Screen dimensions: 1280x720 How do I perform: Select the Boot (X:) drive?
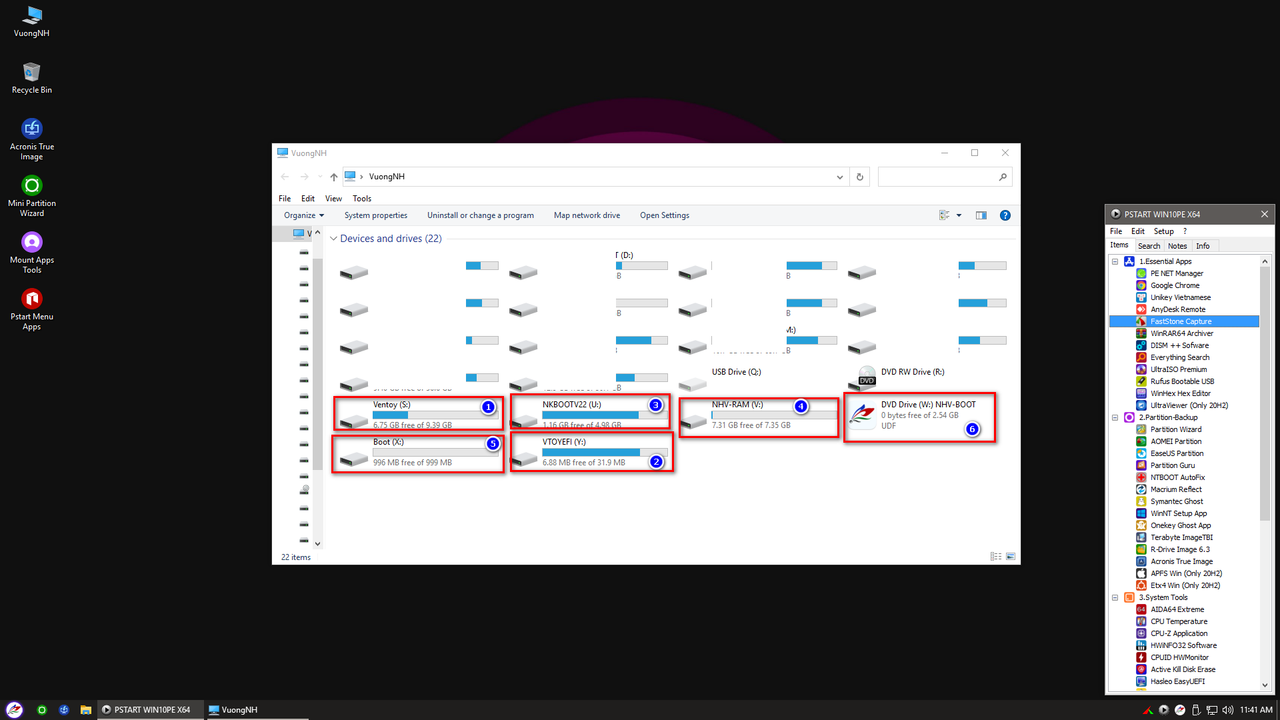point(418,452)
